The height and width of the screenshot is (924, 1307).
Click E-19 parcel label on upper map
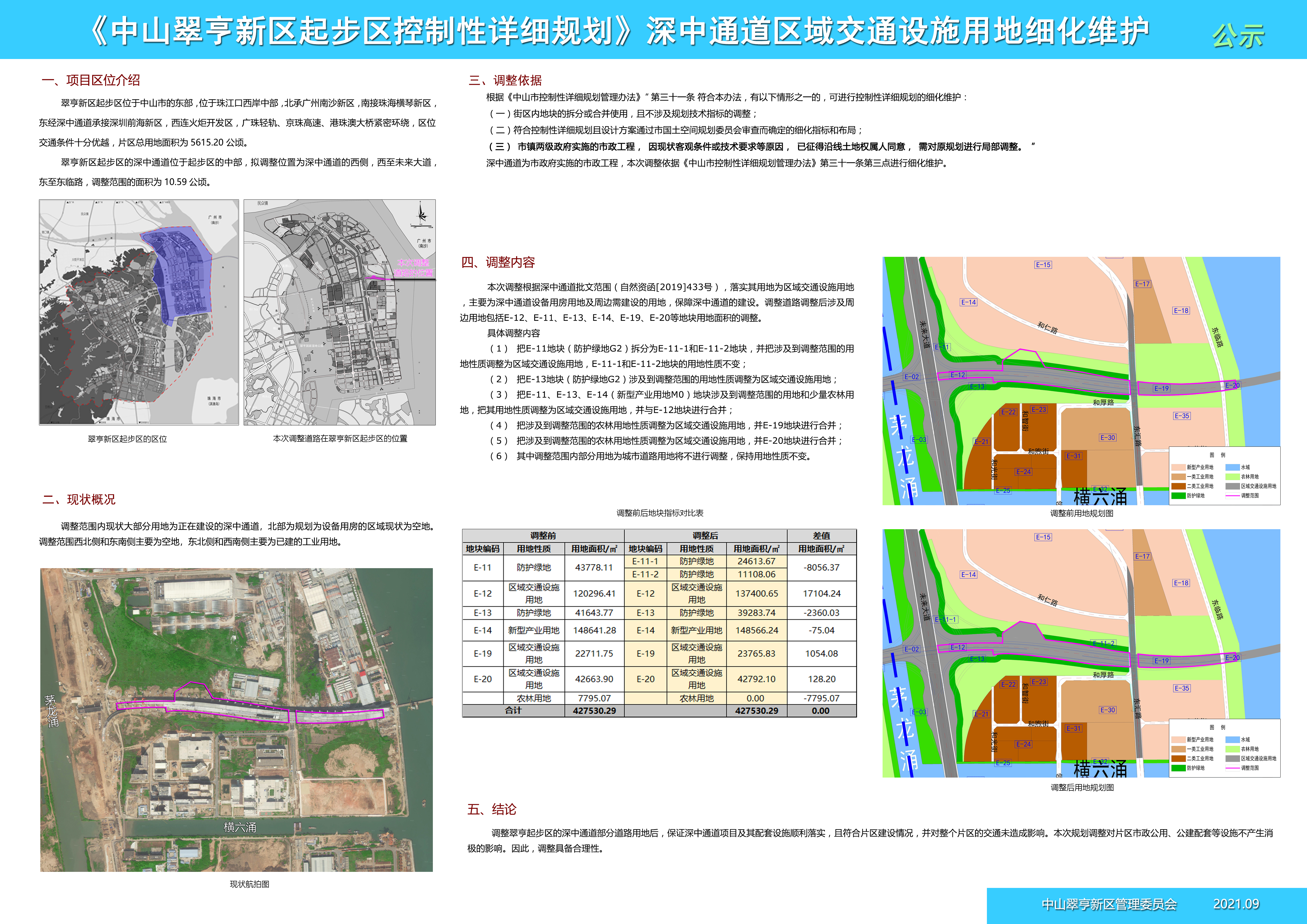tap(1161, 389)
